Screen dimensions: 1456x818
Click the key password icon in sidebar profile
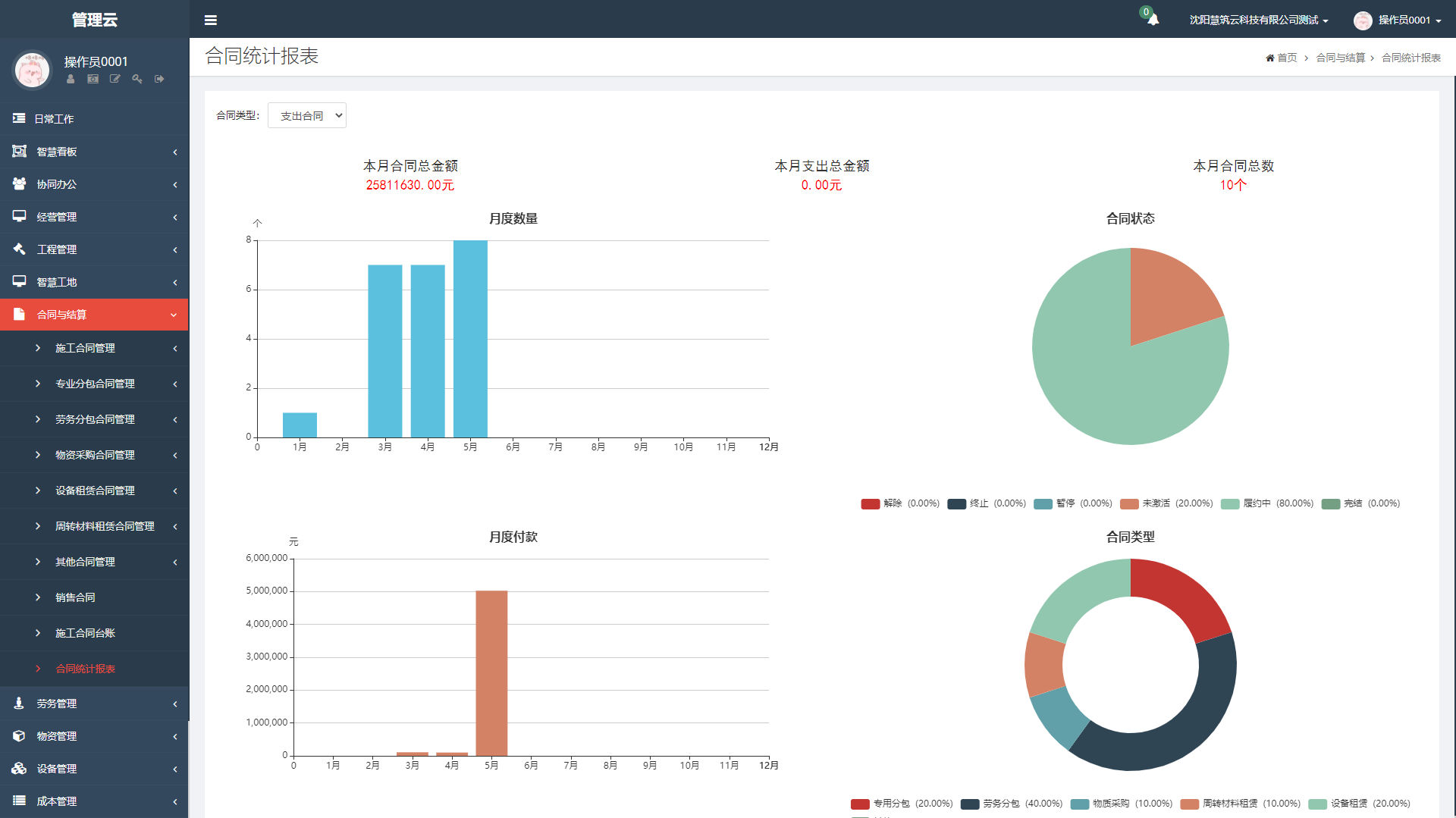[x=137, y=79]
